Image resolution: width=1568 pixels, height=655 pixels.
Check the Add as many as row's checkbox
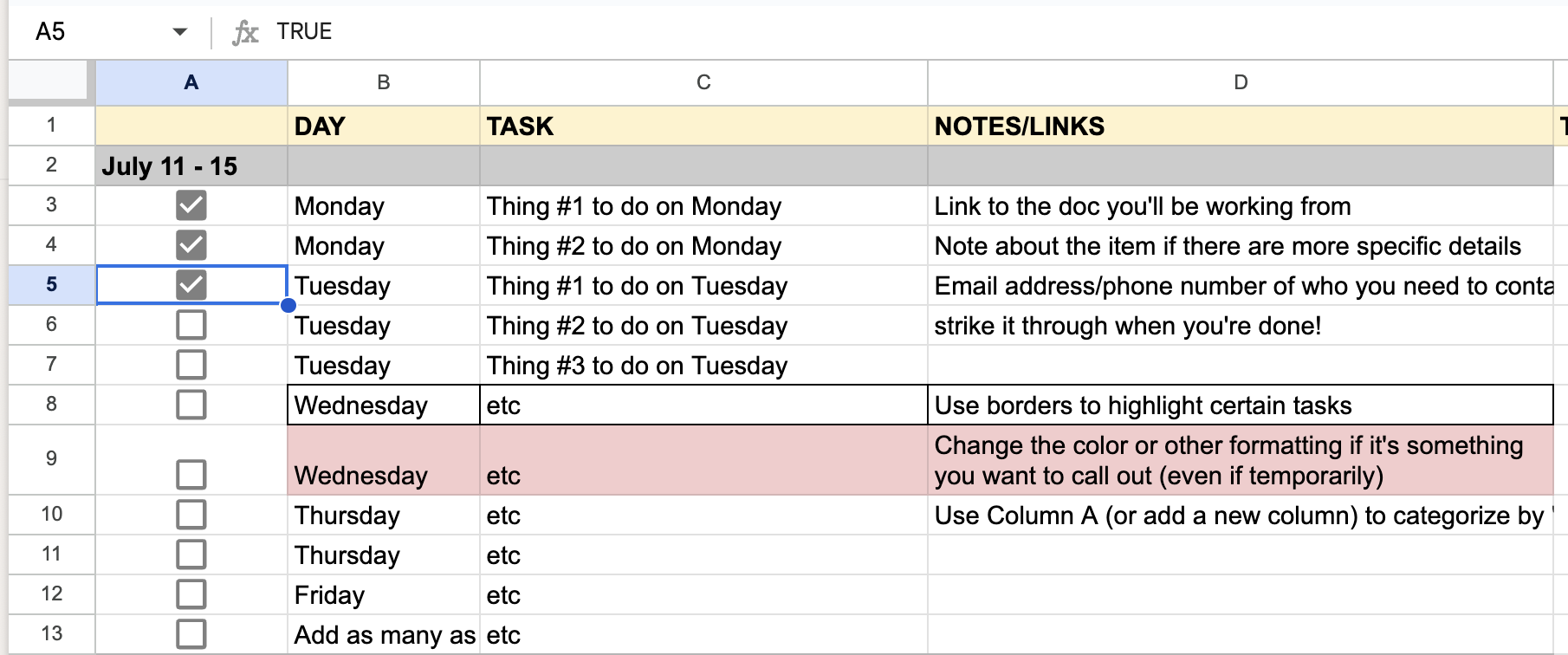click(190, 633)
